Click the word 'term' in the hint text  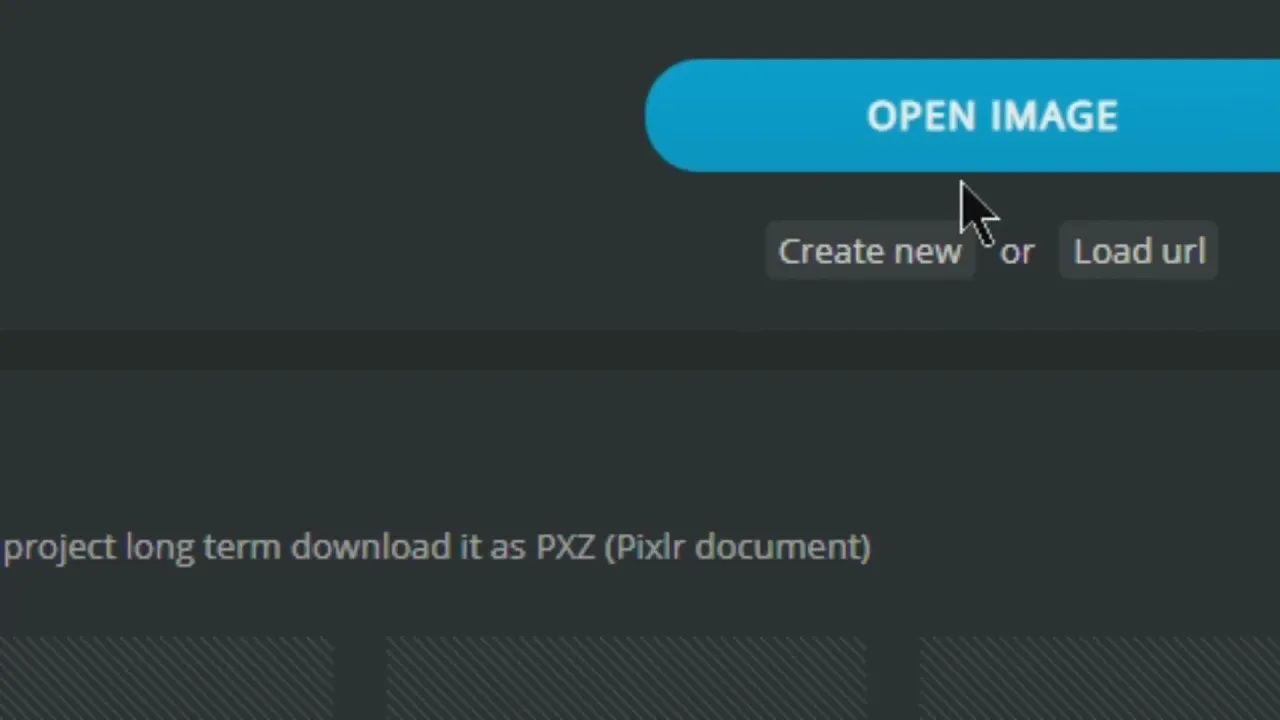(x=243, y=547)
